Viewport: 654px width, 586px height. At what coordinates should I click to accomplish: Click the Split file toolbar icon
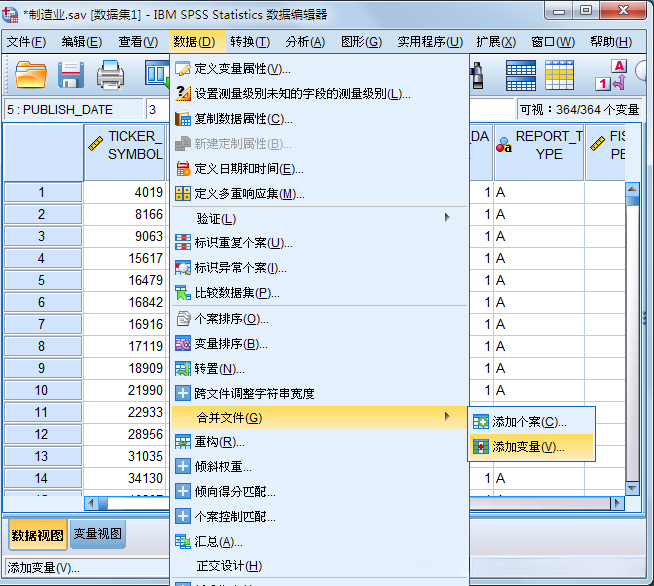pyautogui.click(x=520, y=75)
